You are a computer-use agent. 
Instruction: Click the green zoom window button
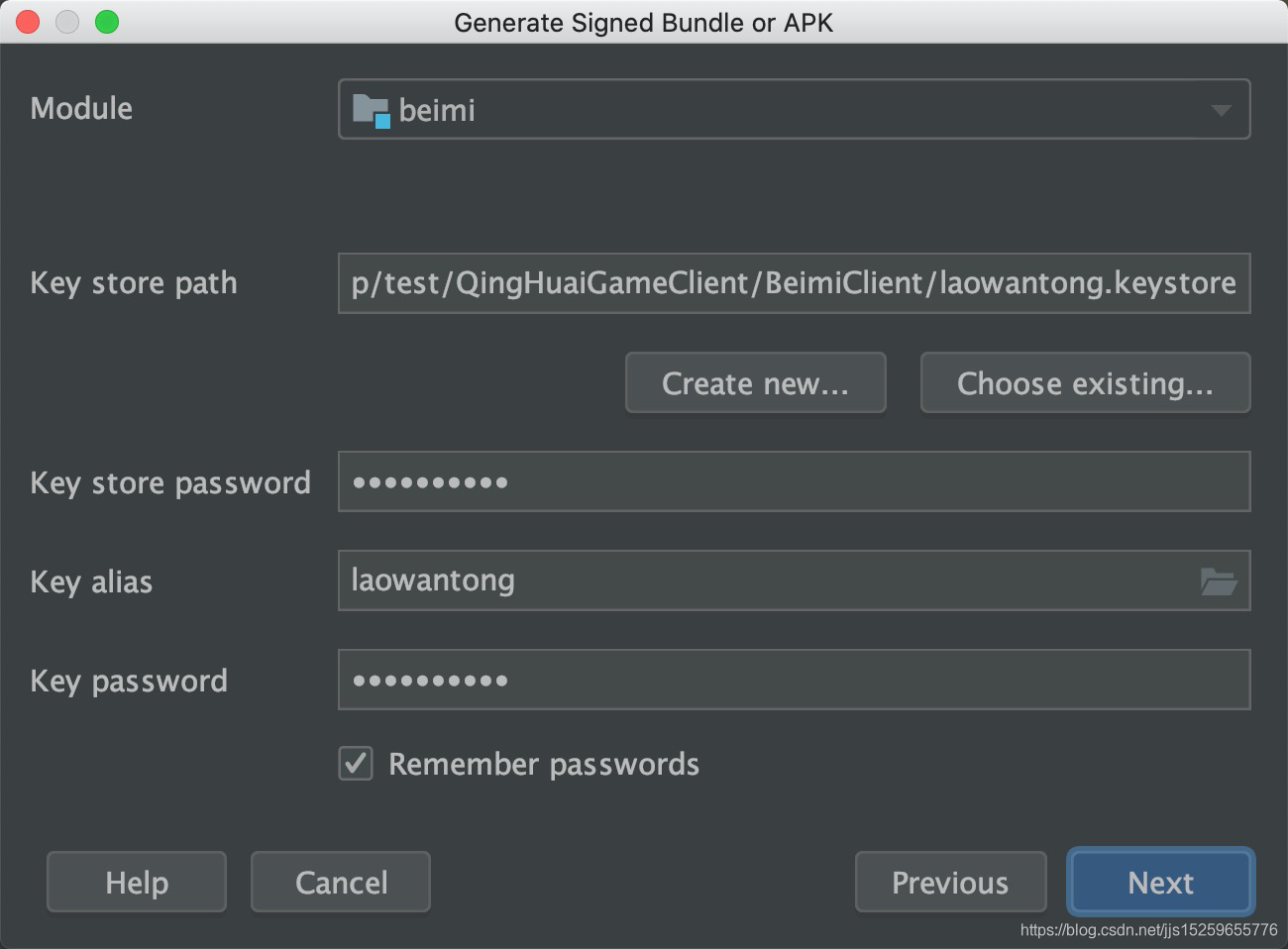pyautogui.click(x=107, y=22)
